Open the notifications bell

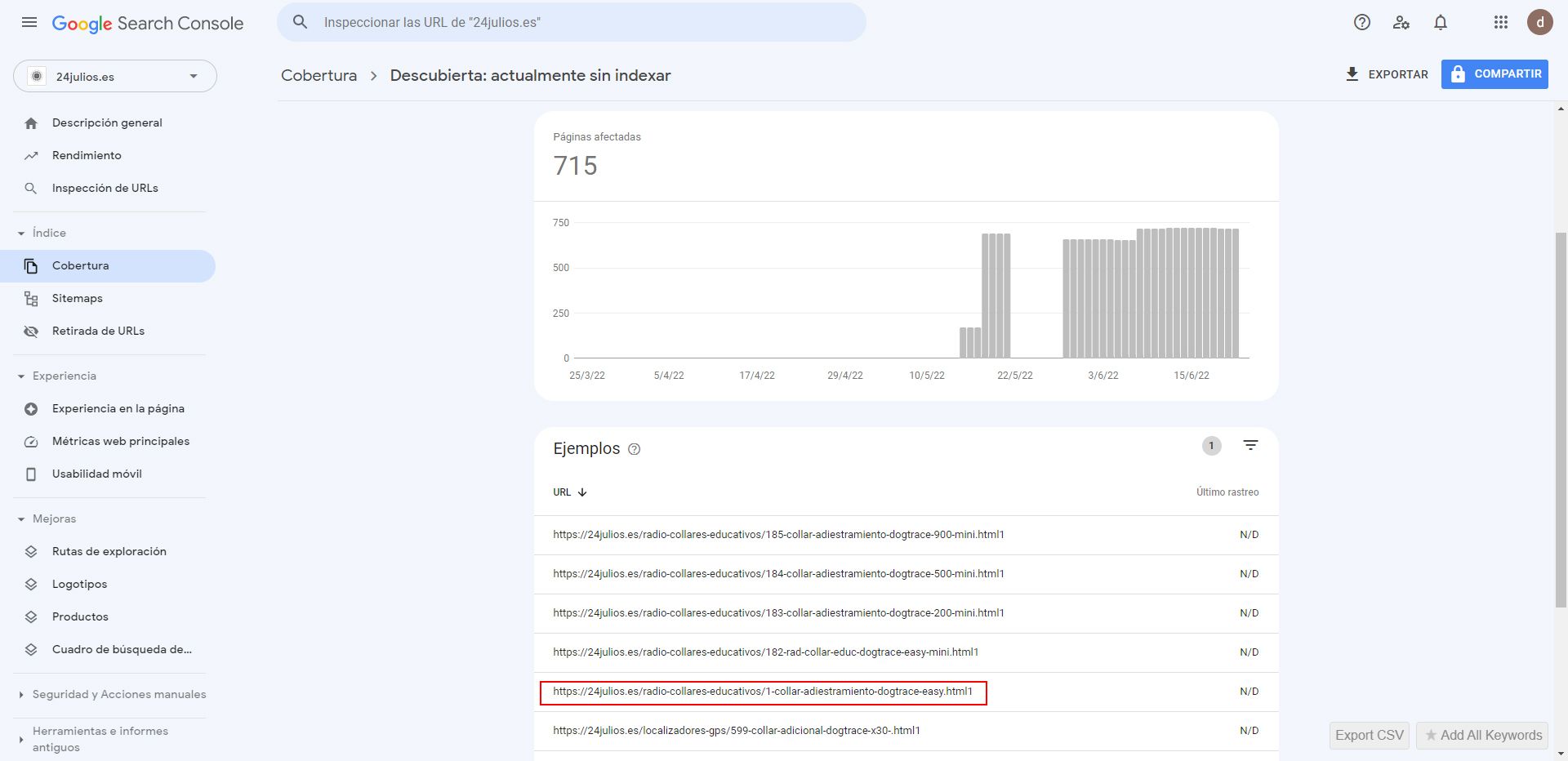click(1441, 23)
